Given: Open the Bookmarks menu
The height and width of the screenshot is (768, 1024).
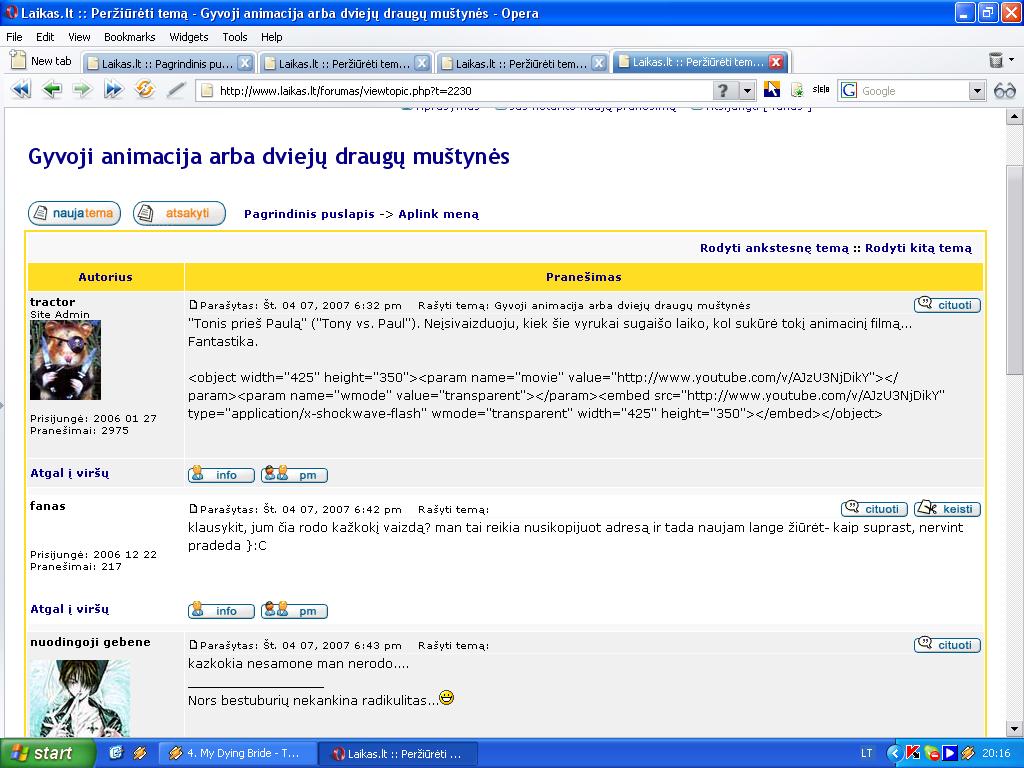Looking at the screenshot, I should tap(129, 37).
